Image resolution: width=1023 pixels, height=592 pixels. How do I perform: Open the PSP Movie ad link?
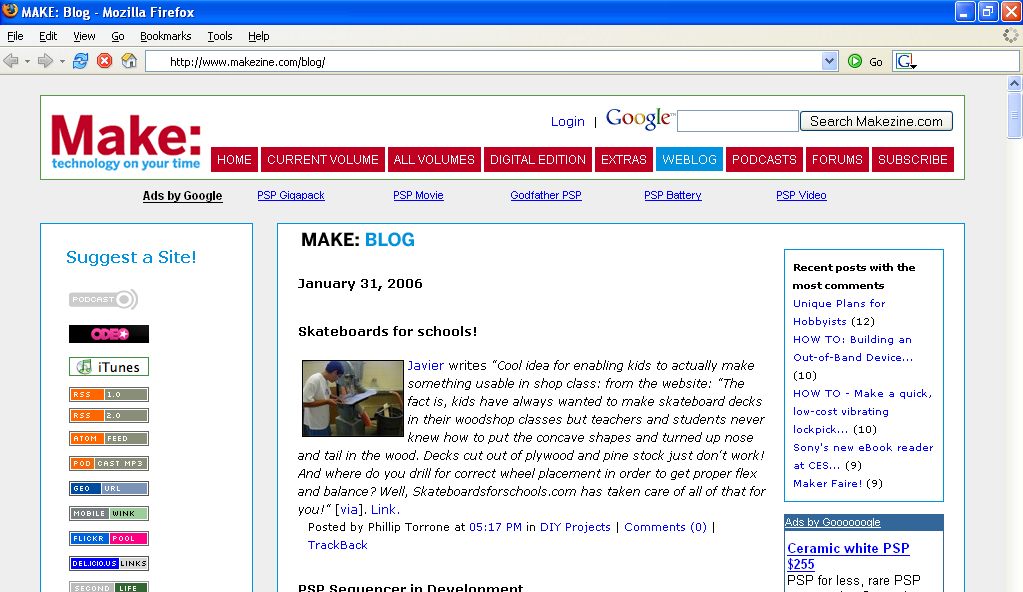click(418, 195)
